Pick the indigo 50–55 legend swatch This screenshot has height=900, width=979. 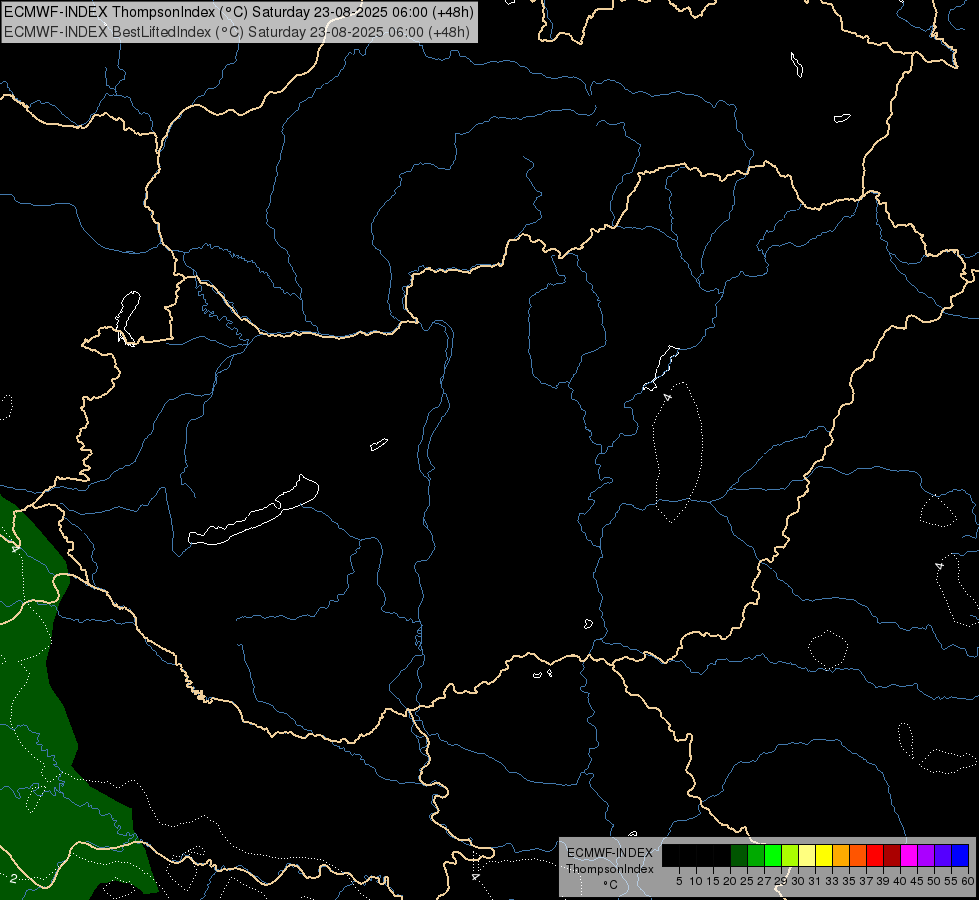943,855
